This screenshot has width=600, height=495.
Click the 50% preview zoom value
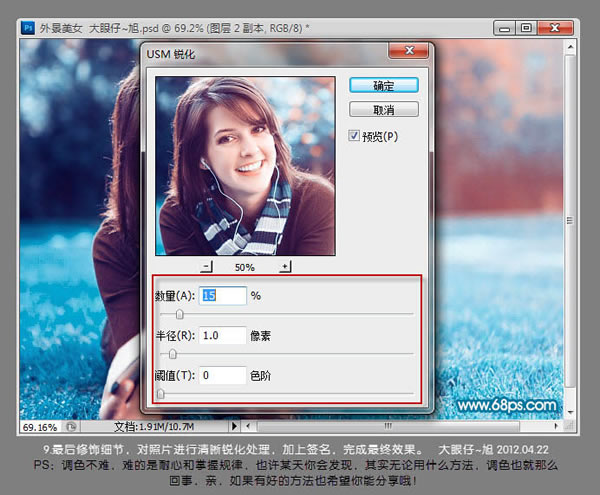[x=245, y=267]
